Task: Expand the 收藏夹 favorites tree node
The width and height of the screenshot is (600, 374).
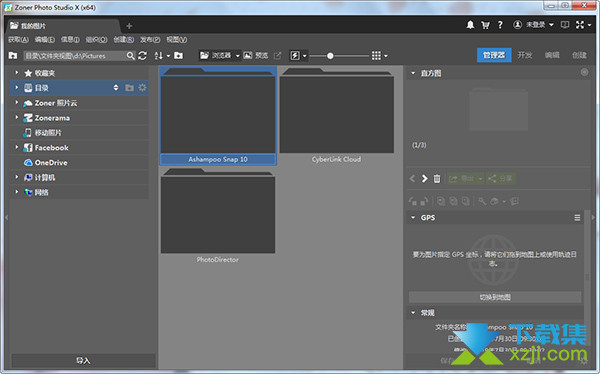Action: click(x=16, y=72)
